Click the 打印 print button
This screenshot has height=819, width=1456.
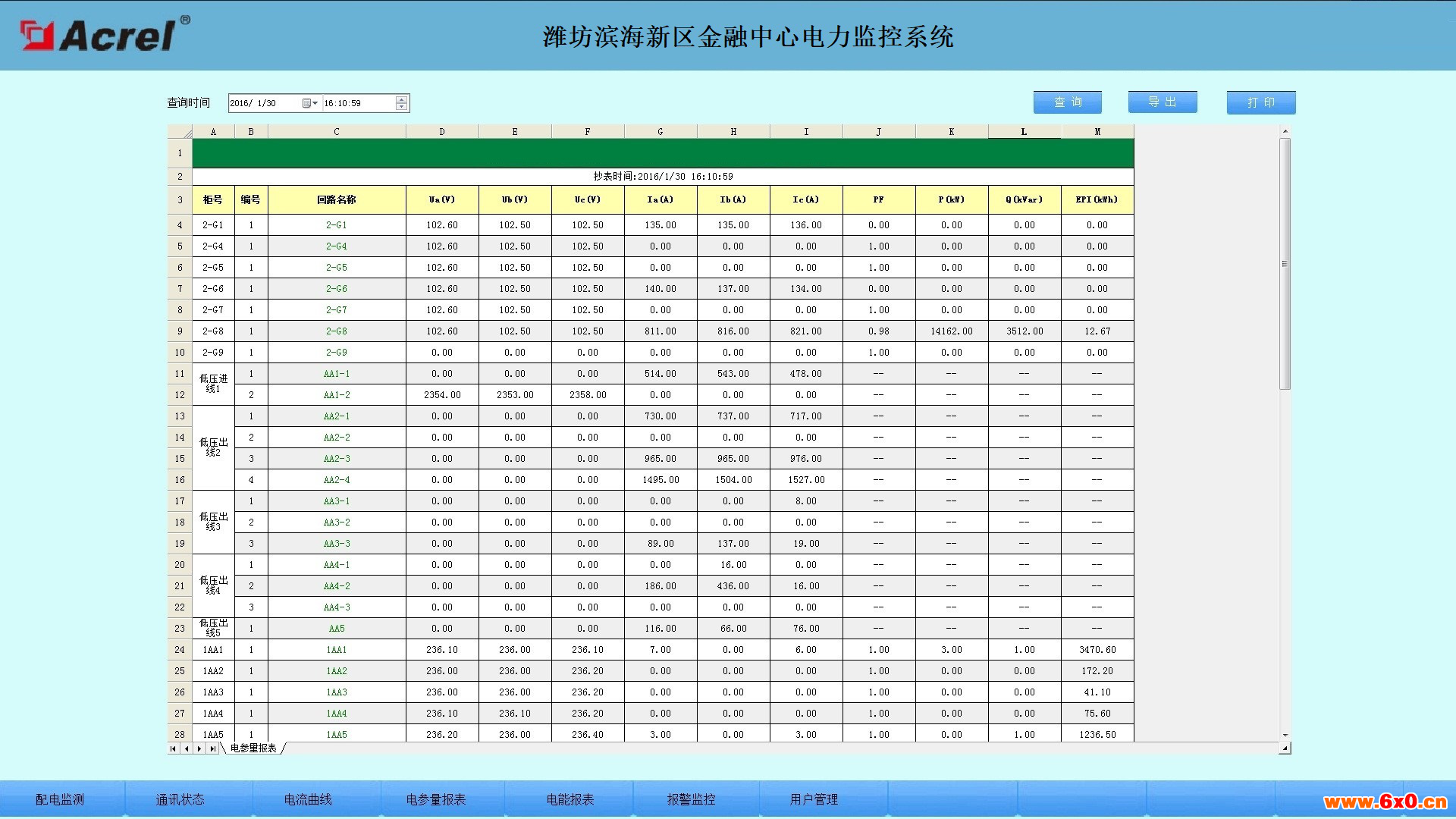[x=1261, y=102]
